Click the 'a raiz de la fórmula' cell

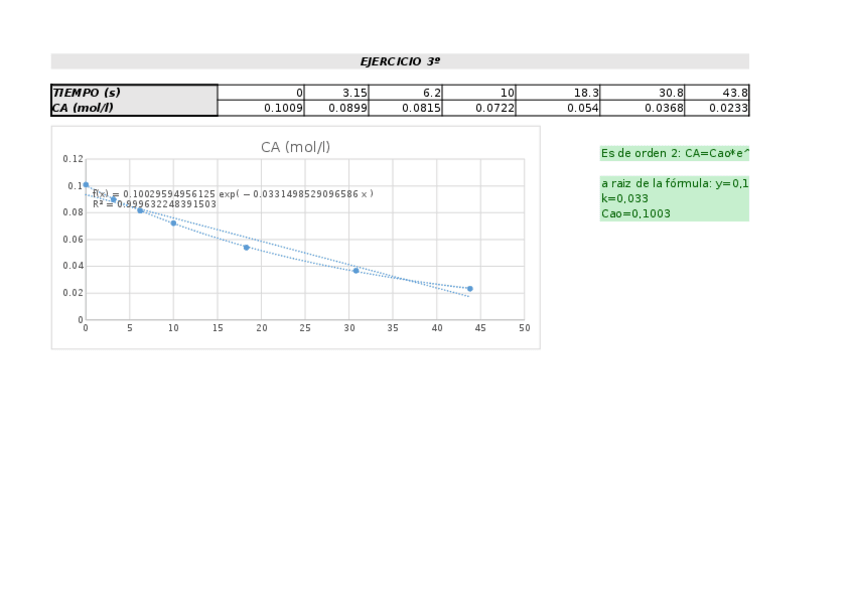tap(674, 183)
